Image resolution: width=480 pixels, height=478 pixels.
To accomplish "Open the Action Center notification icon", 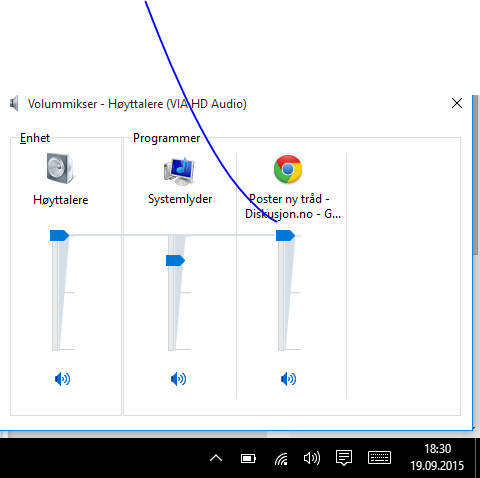I will coord(344,458).
